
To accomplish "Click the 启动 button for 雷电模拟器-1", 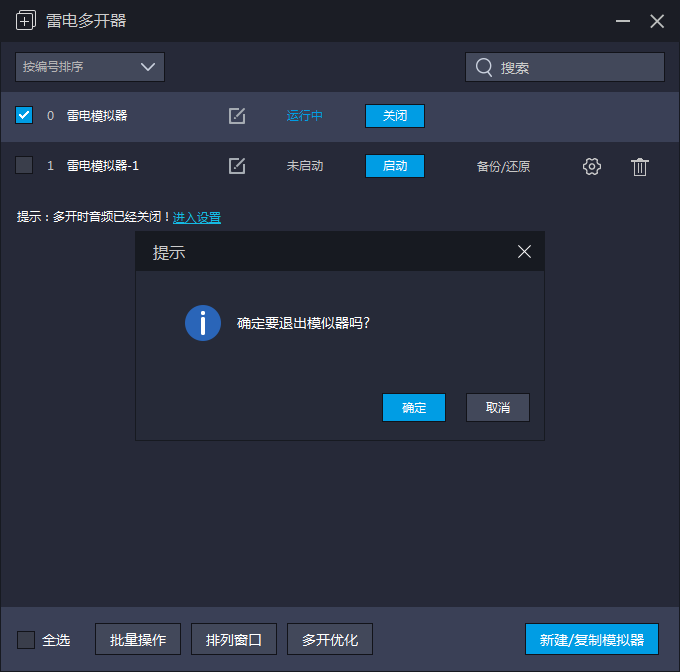I will (395, 166).
